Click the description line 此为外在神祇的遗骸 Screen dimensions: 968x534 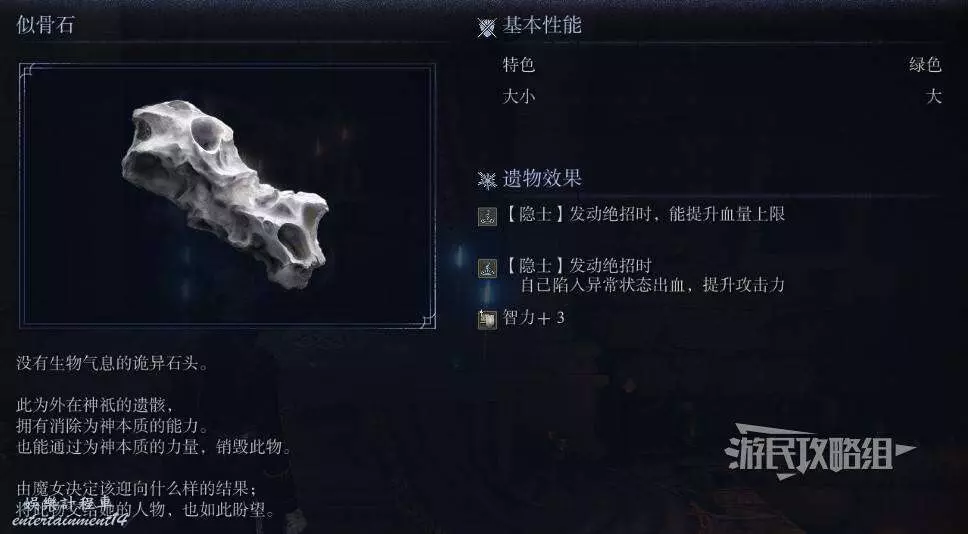pos(96,406)
